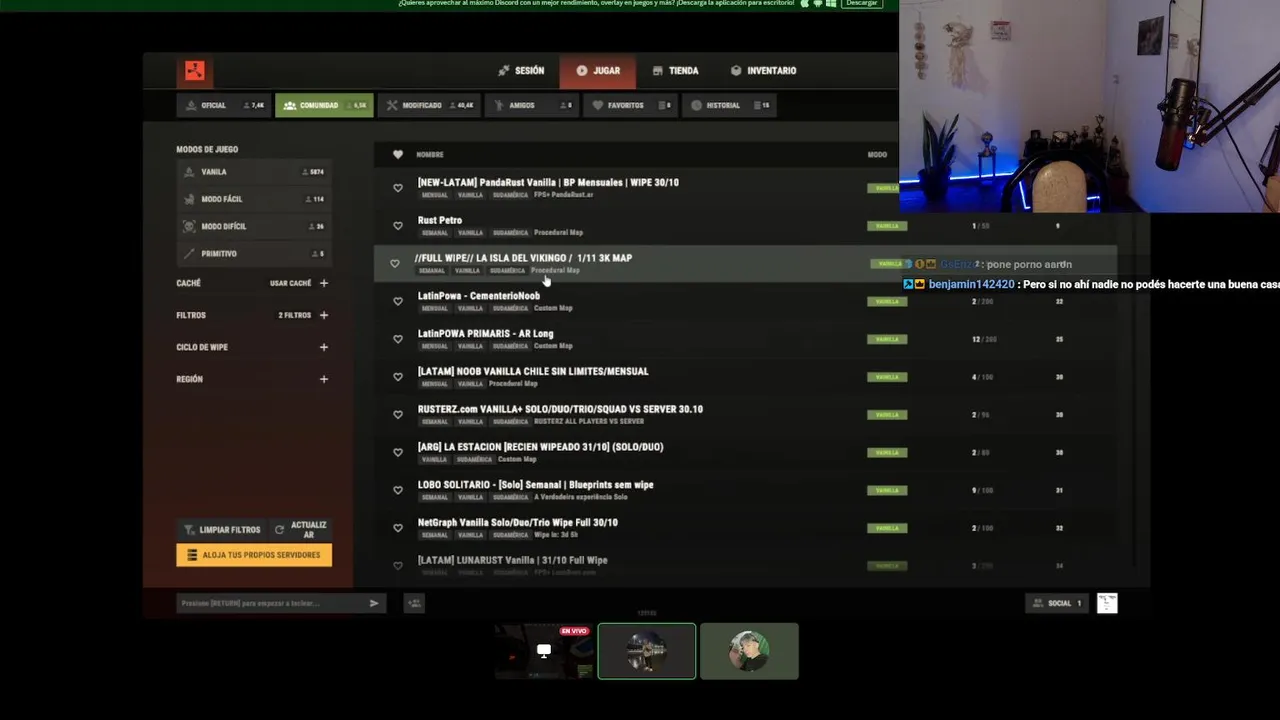Viewport: 1280px width, 720px height.
Task: Click the Descargar button in Discord banner
Action: click(x=861, y=4)
